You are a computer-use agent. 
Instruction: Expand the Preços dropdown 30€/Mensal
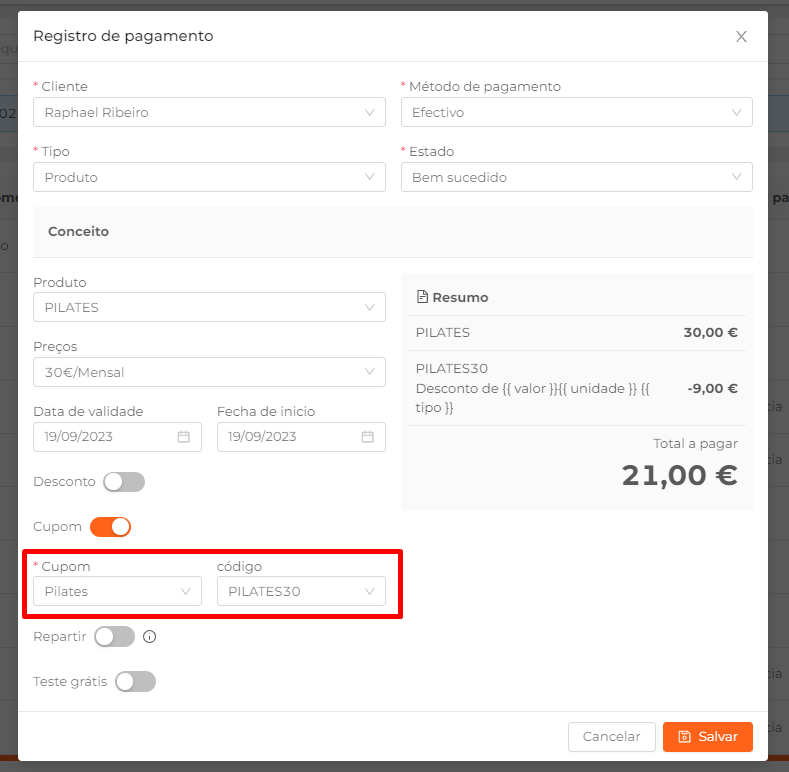[209, 372]
